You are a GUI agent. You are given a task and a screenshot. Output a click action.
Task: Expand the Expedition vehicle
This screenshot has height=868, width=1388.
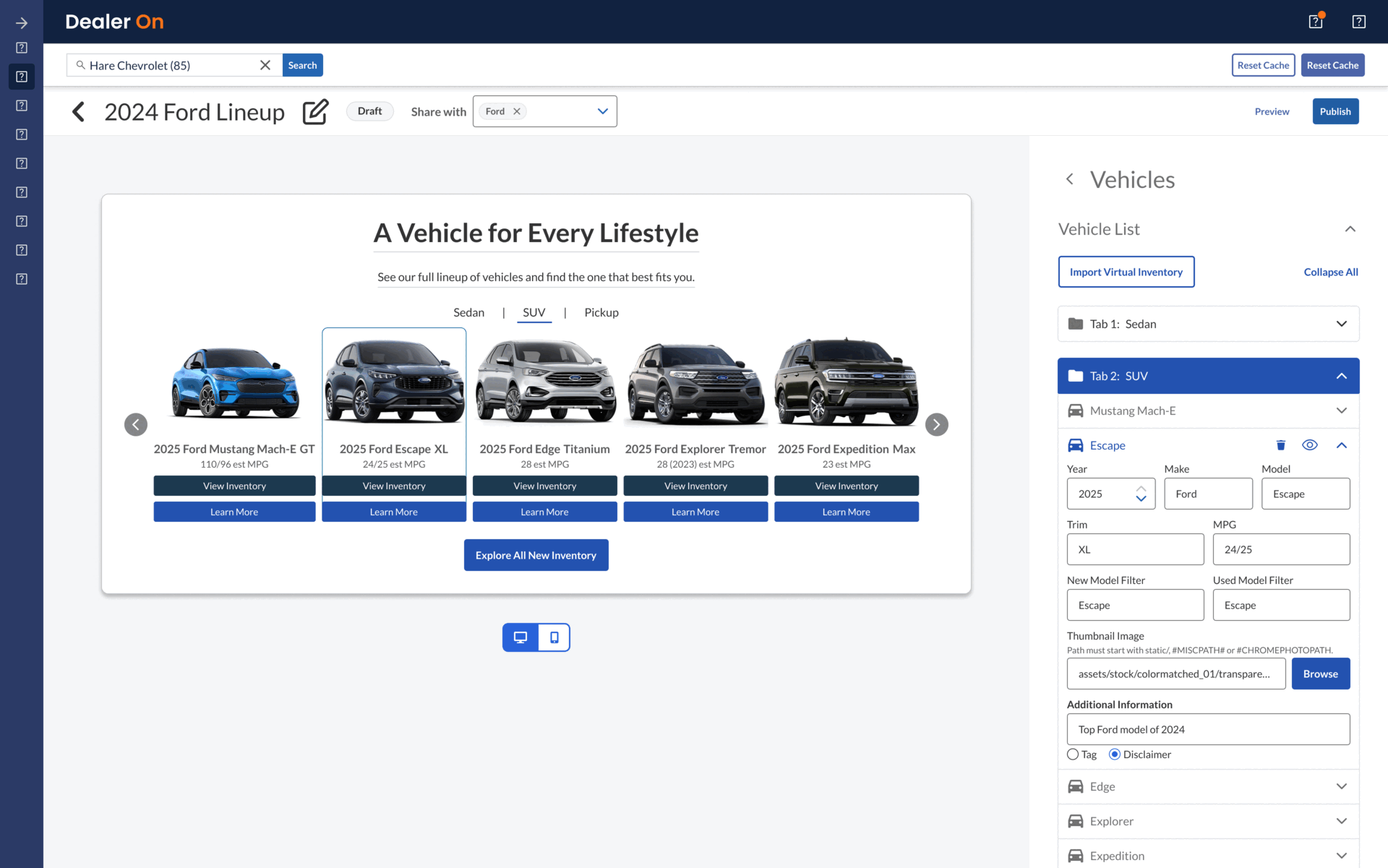click(1209, 856)
